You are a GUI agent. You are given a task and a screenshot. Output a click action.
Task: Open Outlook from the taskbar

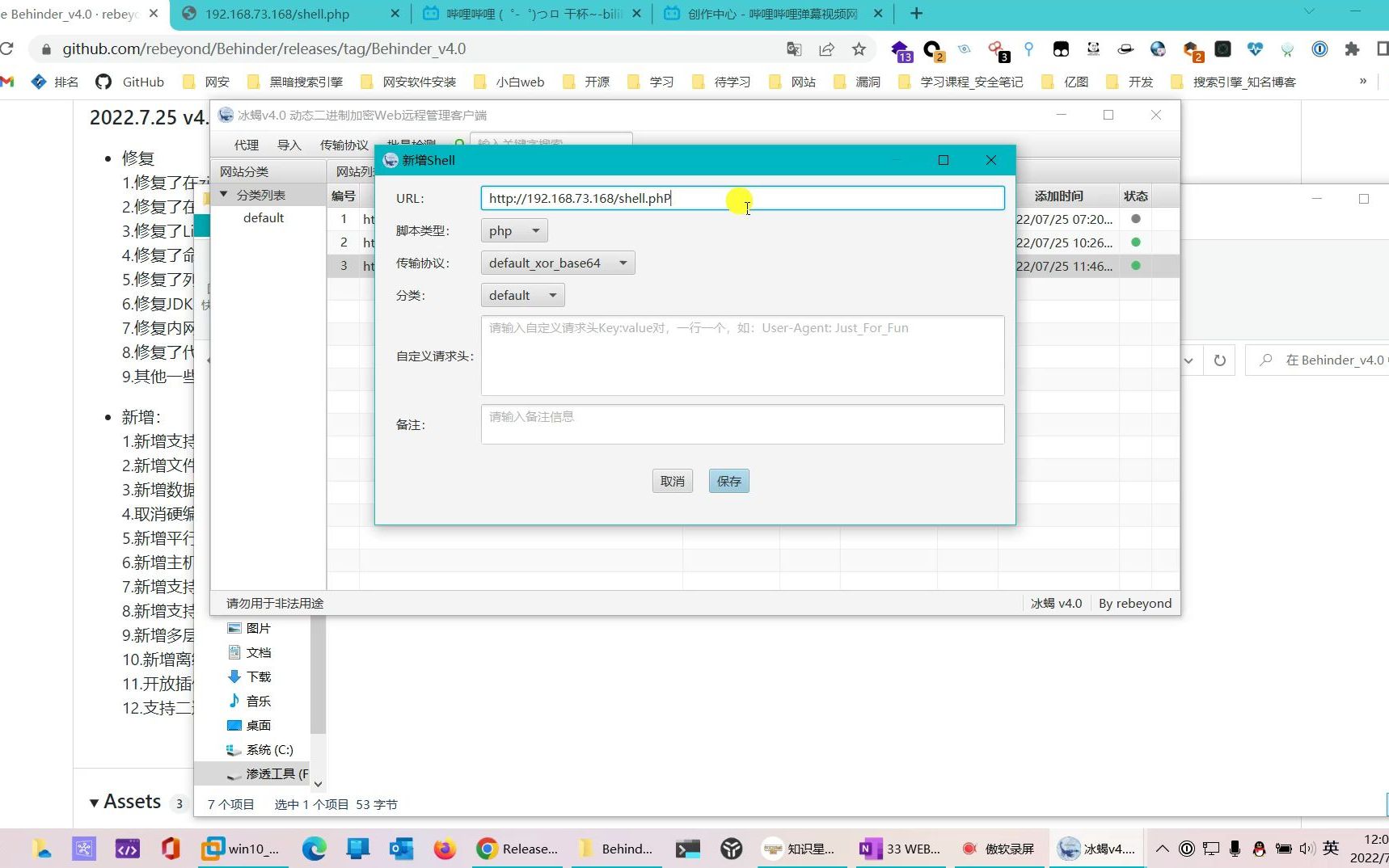tap(401, 849)
